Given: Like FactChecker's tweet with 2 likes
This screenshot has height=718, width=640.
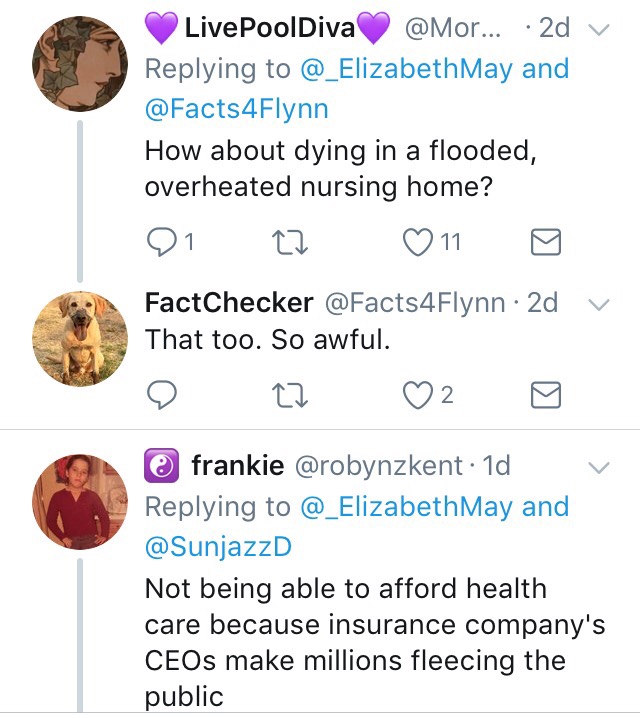Looking at the screenshot, I should click(417, 396).
